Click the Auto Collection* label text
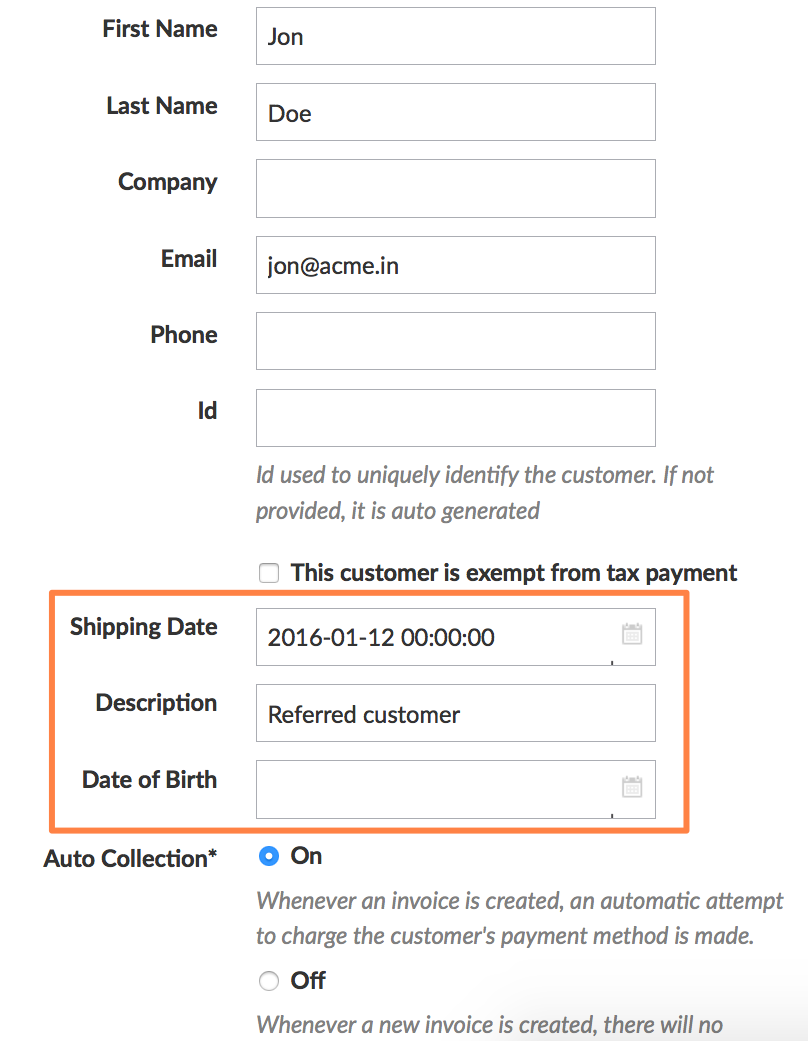This screenshot has width=808, height=1041. (x=130, y=859)
